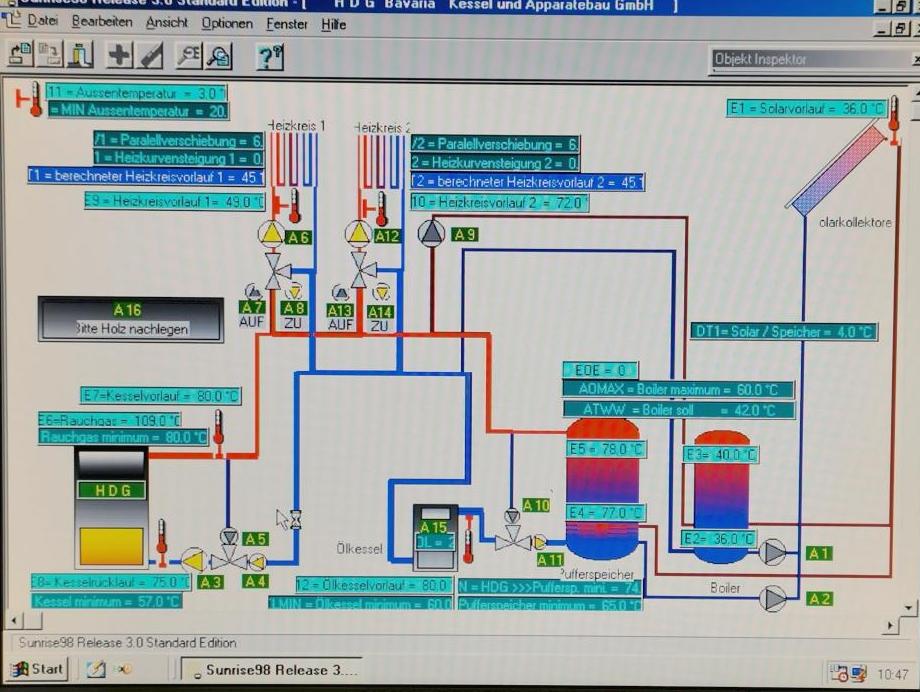The height and width of the screenshot is (692, 920).
Task: Select the E4 = 77.0 °C buffer value
Action: (606, 513)
